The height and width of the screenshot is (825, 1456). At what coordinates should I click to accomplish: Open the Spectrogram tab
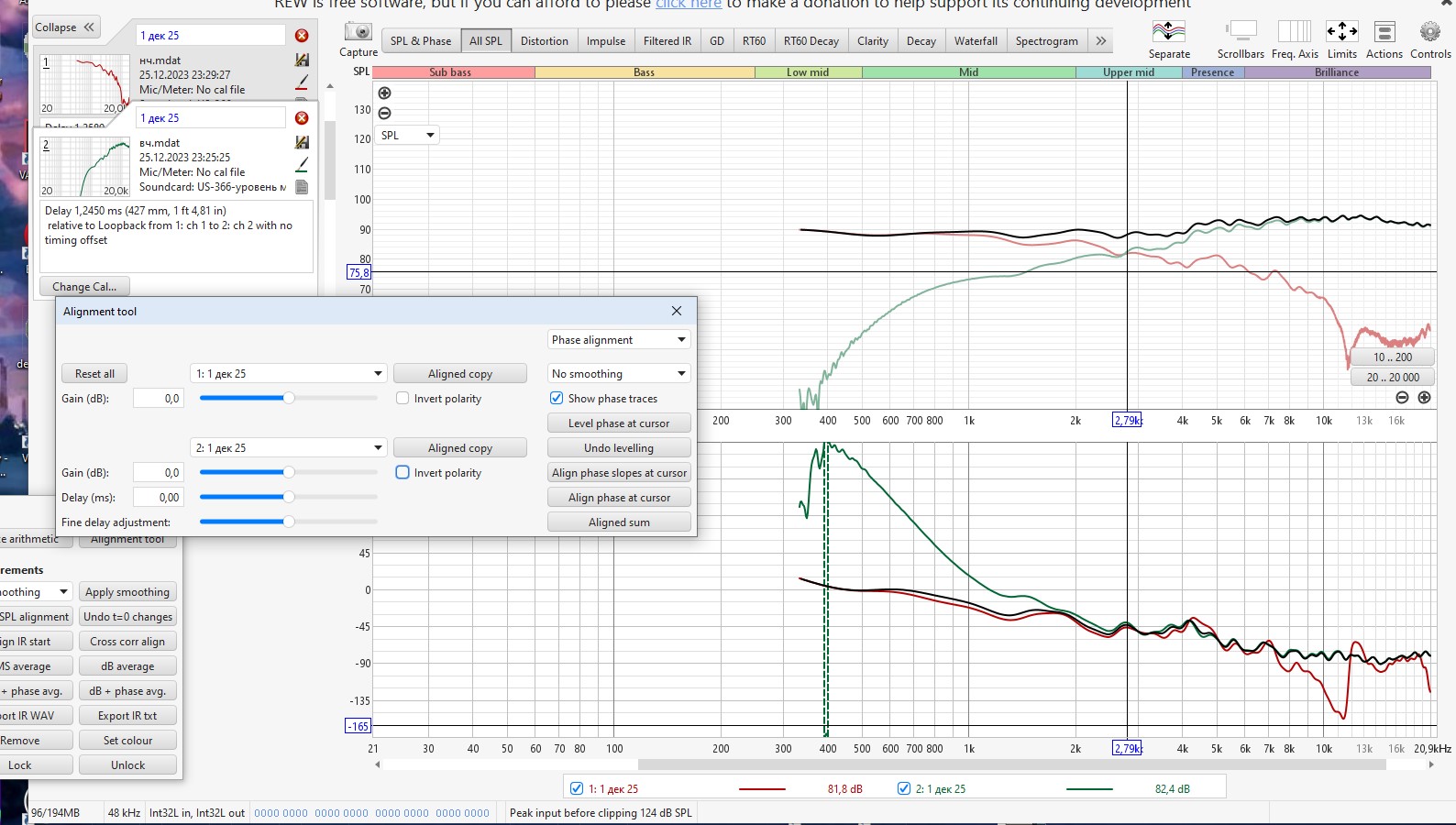(1046, 40)
